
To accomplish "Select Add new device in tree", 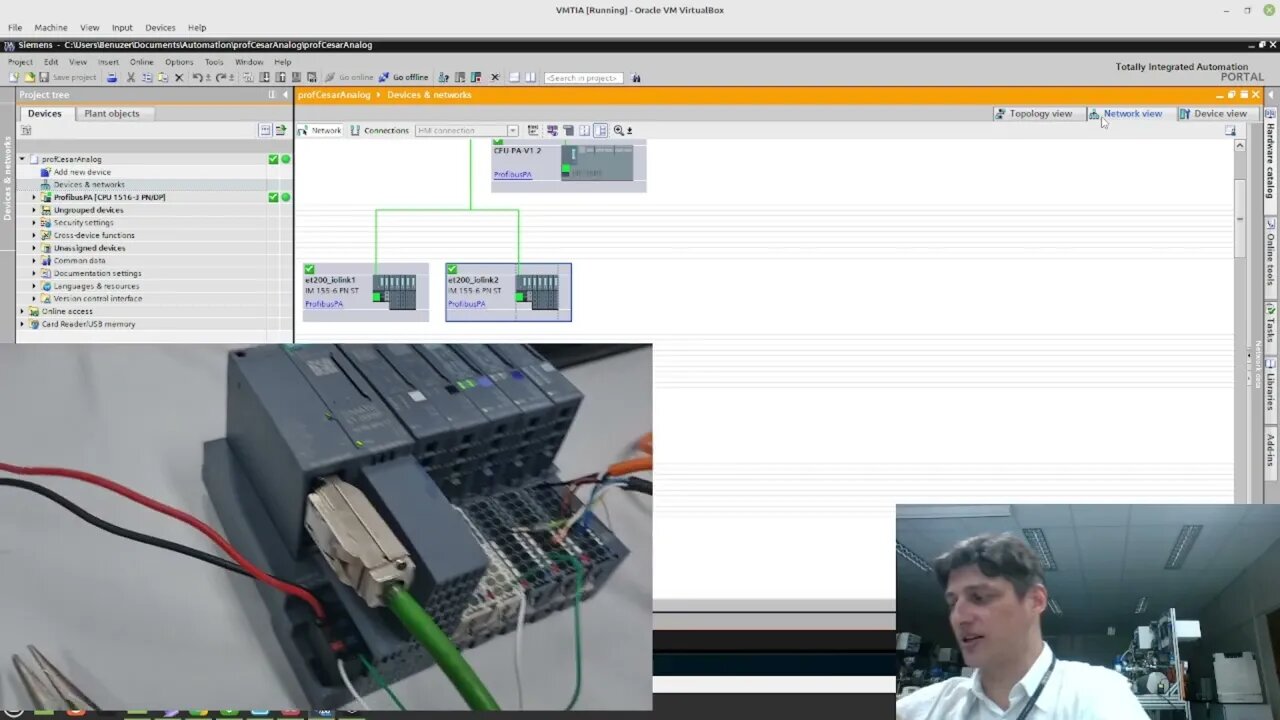I will 82,172.
